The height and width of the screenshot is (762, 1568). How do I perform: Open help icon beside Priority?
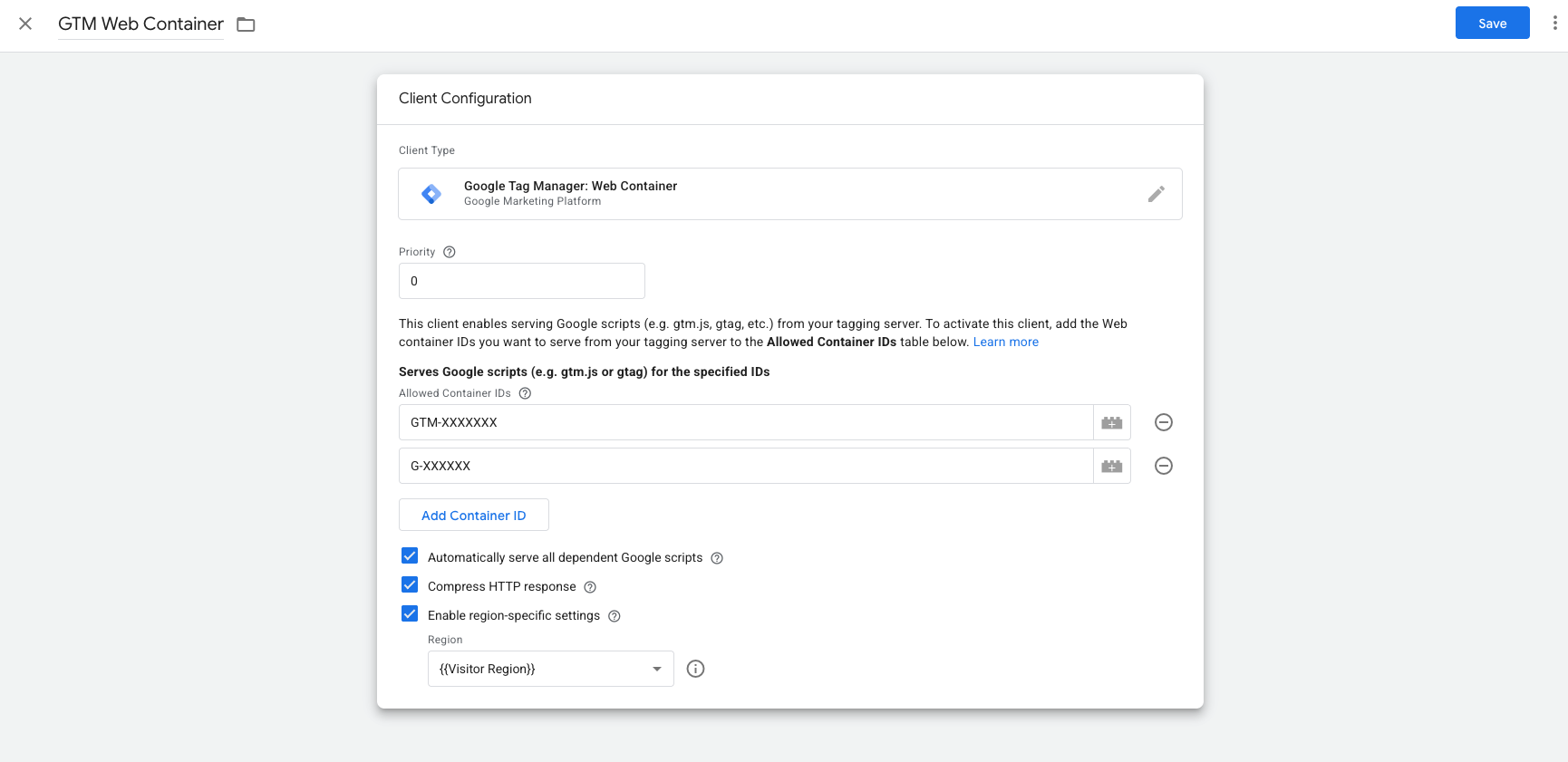point(449,252)
